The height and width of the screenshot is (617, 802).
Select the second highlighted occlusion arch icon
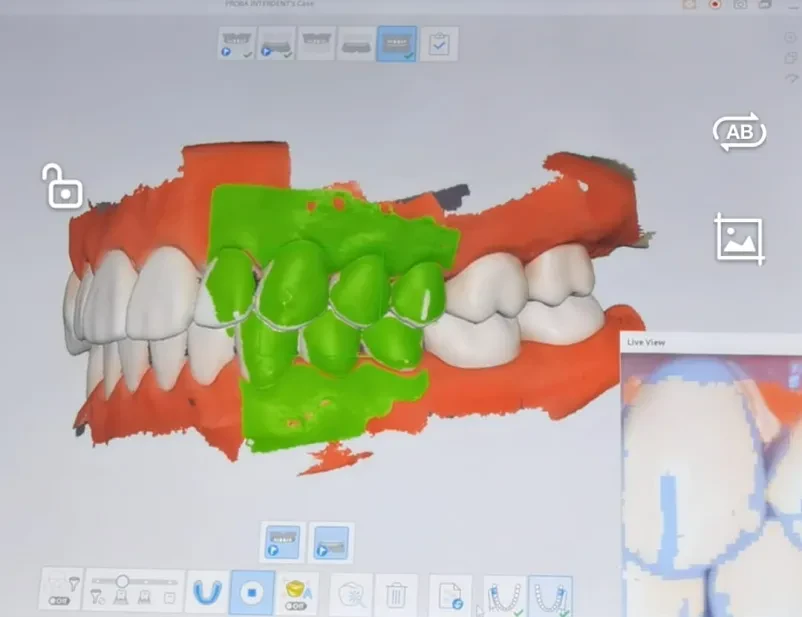pyautogui.click(x=550, y=597)
